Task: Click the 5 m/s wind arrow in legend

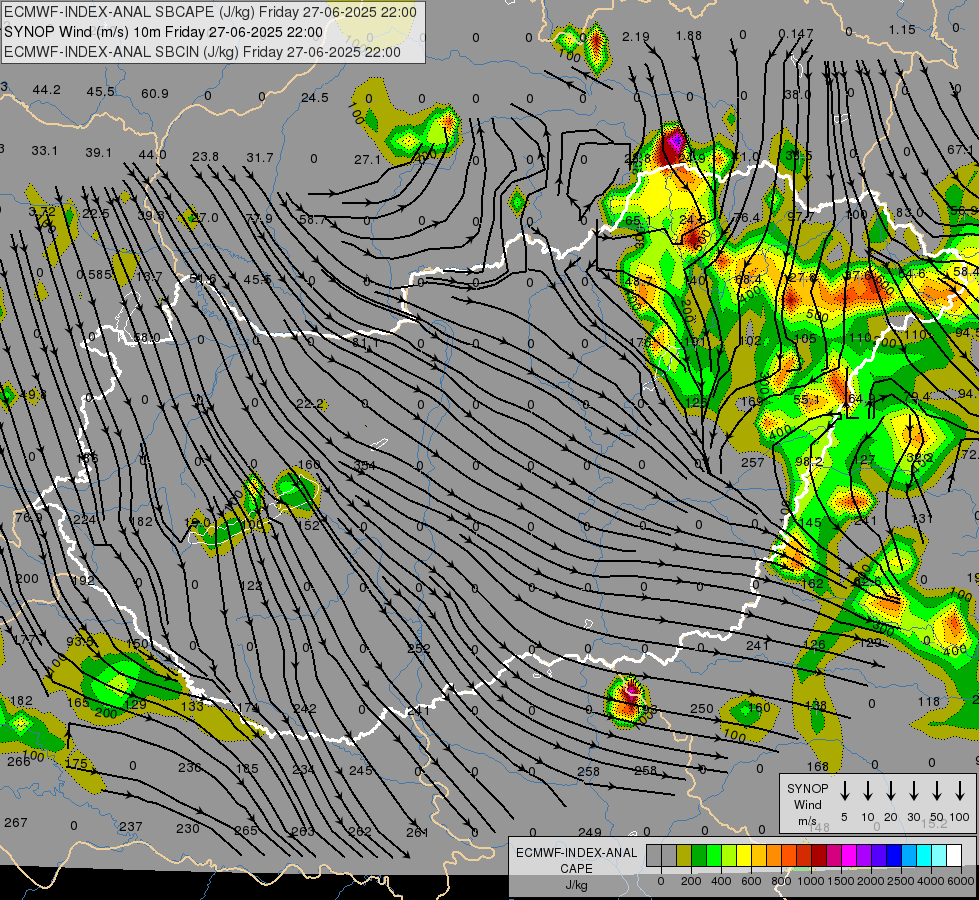Action: (x=844, y=791)
